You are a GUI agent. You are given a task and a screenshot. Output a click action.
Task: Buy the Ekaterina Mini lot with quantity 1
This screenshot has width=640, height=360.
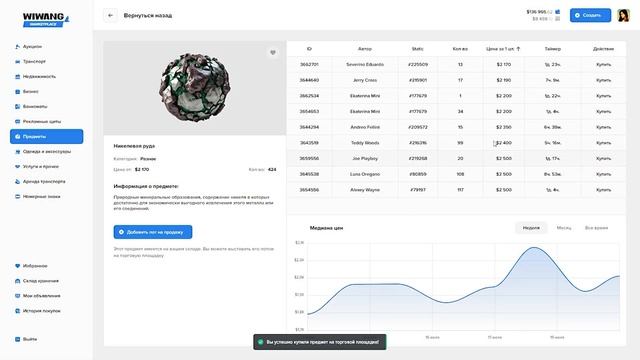coord(603,96)
